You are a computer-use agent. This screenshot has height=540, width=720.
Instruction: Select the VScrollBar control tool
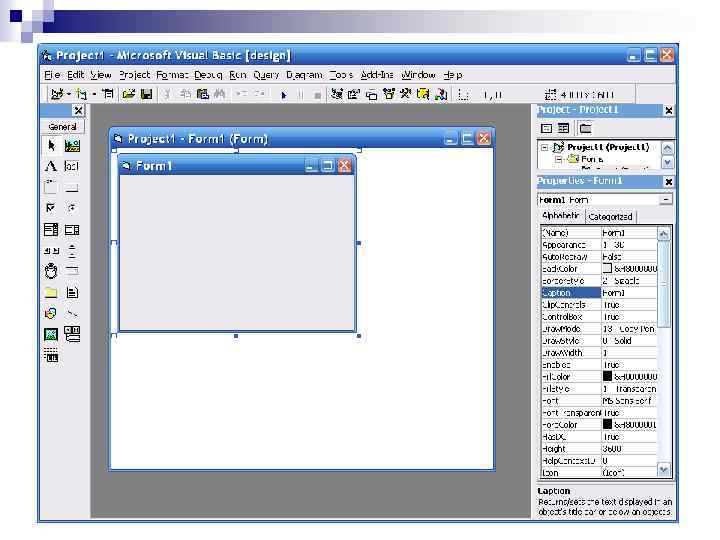[72, 250]
